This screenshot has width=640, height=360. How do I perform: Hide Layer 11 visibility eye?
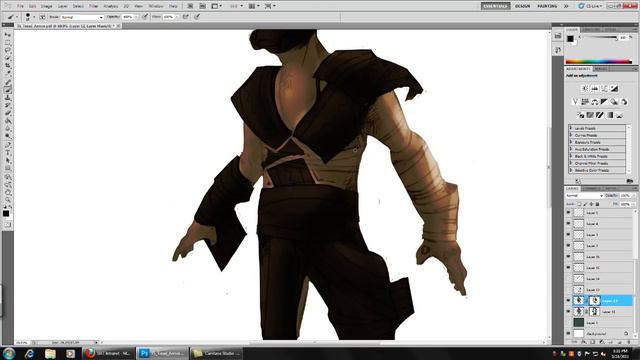tap(568, 311)
